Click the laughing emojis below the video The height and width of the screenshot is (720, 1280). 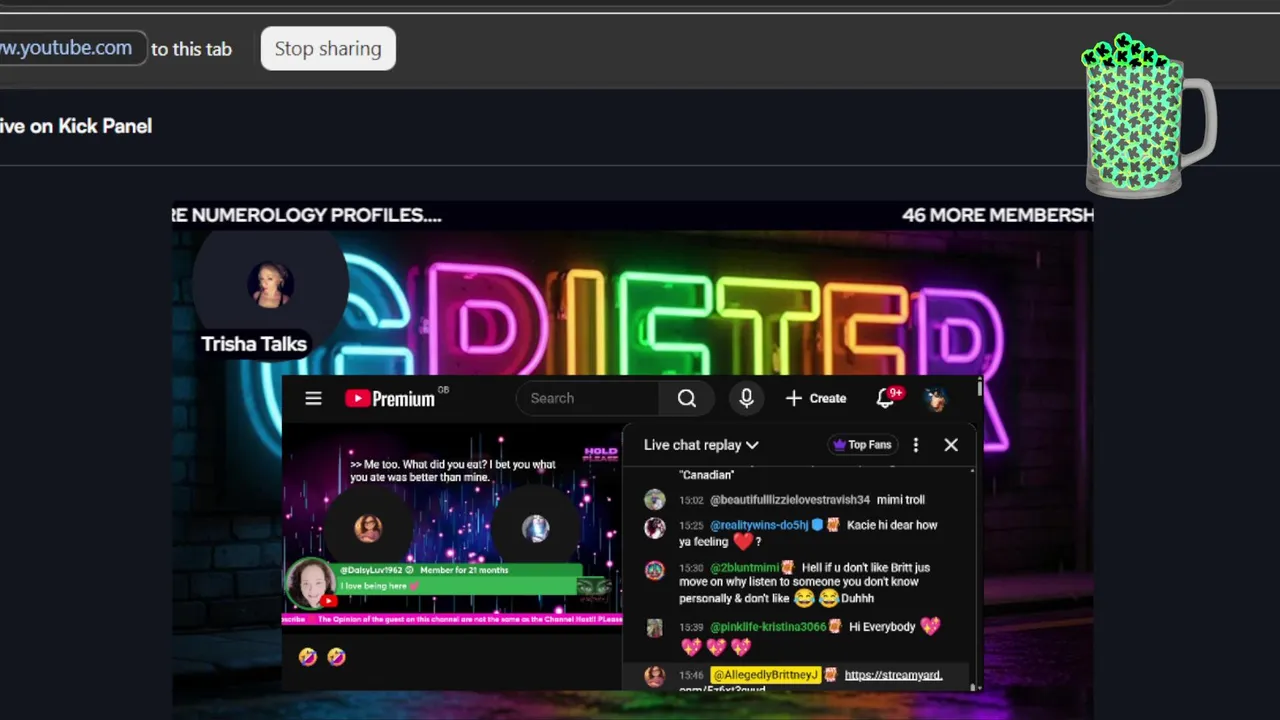pyautogui.click(x=322, y=657)
